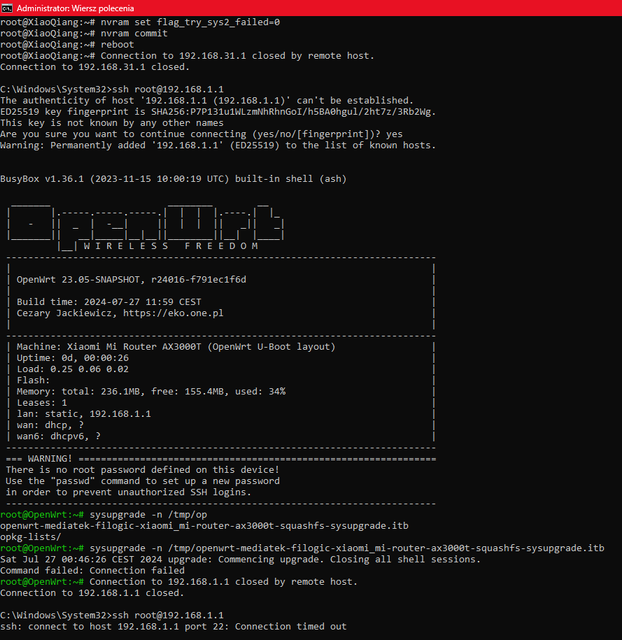Click the ED25519 key fingerprint line

pos(218,112)
